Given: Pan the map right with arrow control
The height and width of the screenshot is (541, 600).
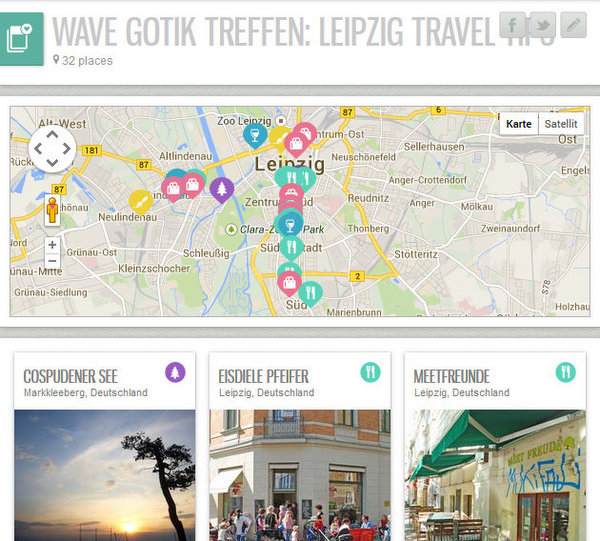Looking at the screenshot, I should pos(67,148).
